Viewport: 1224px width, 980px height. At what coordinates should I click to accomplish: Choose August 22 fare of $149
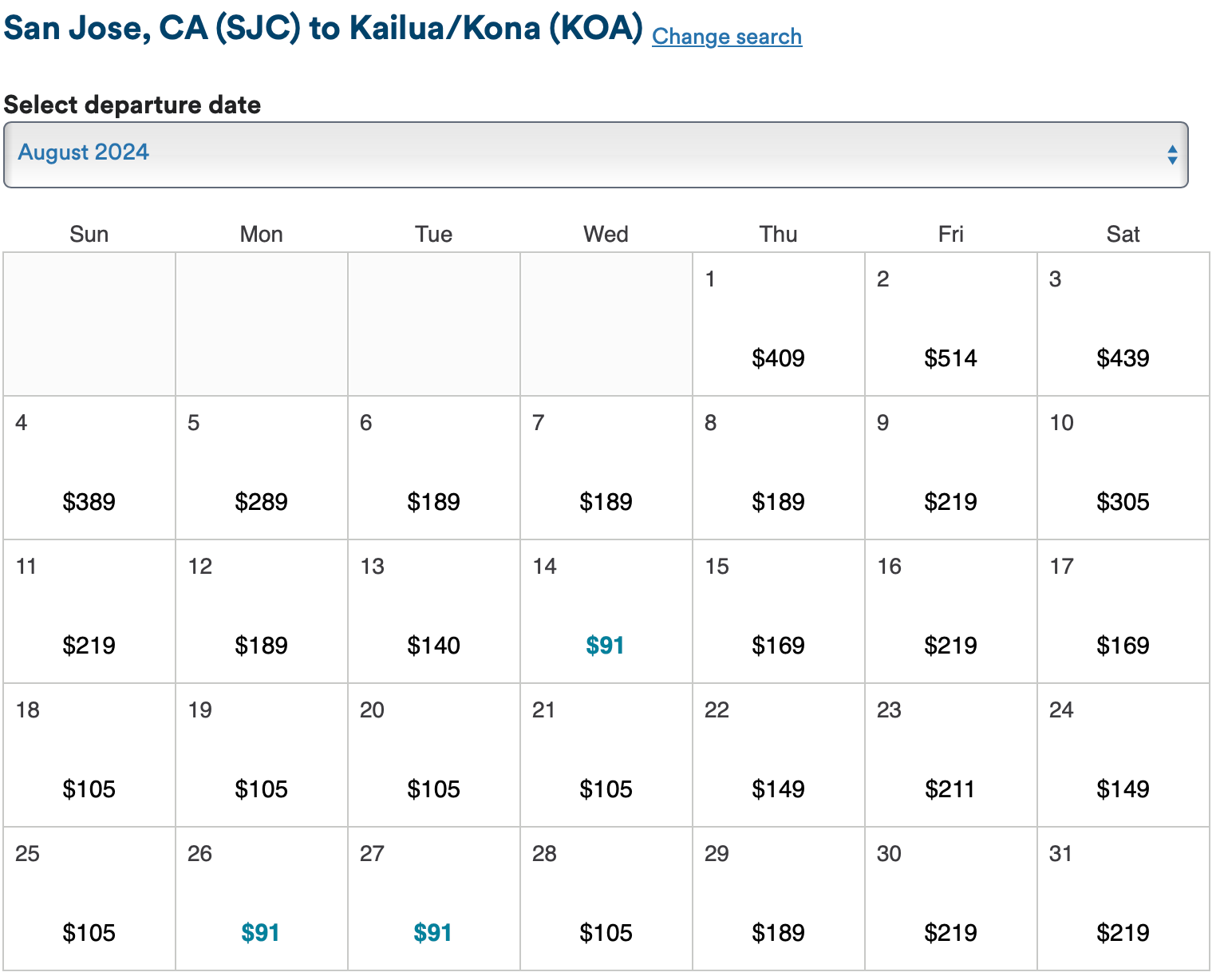778,788
